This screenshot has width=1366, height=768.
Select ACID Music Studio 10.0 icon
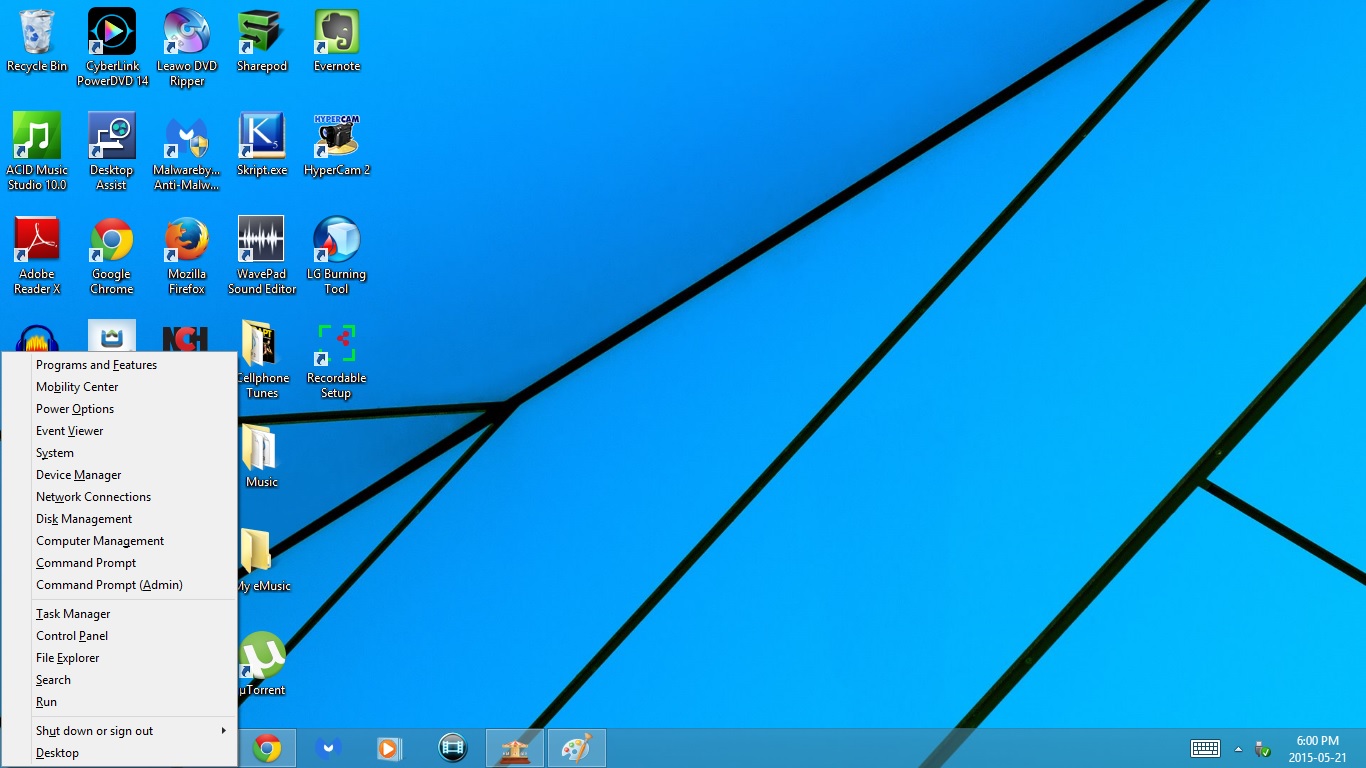(x=37, y=152)
